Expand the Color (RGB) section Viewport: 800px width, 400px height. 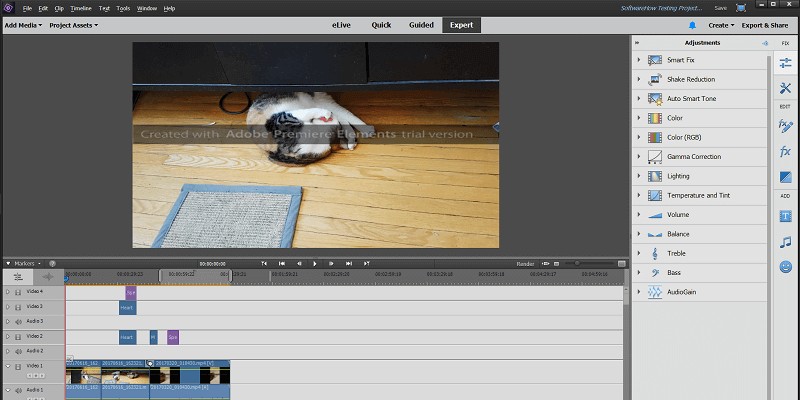[x=638, y=138]
